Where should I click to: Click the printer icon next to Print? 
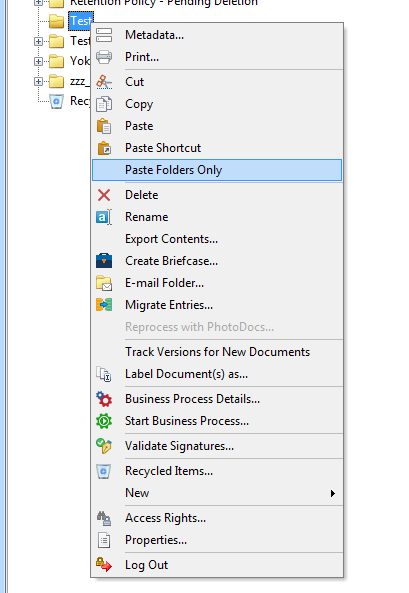point(104,57)
